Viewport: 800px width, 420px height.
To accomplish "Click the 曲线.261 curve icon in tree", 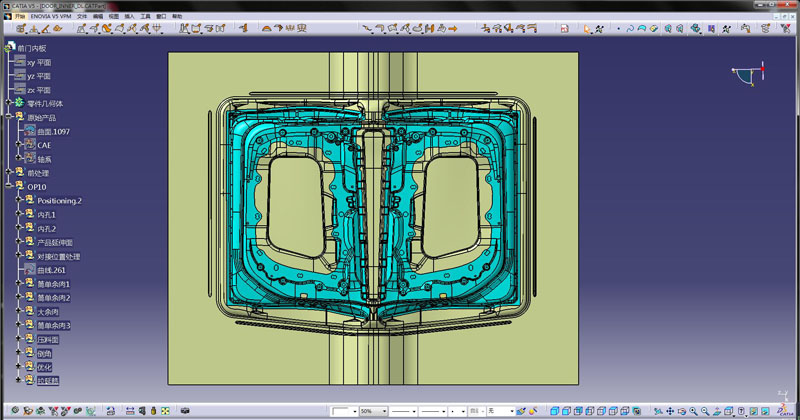I will tap(29, 270).
